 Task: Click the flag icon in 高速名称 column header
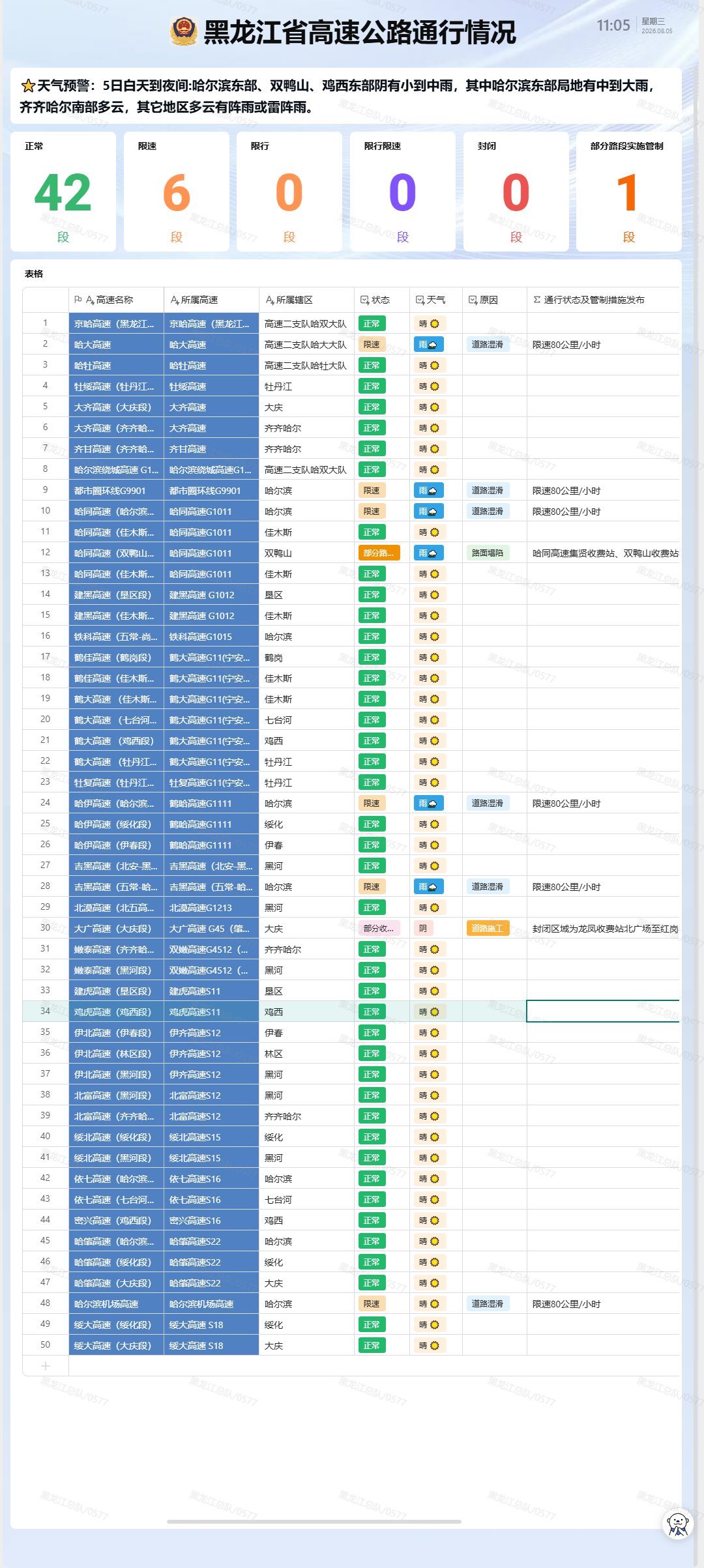pyautogui.click(x=78, y=300)
